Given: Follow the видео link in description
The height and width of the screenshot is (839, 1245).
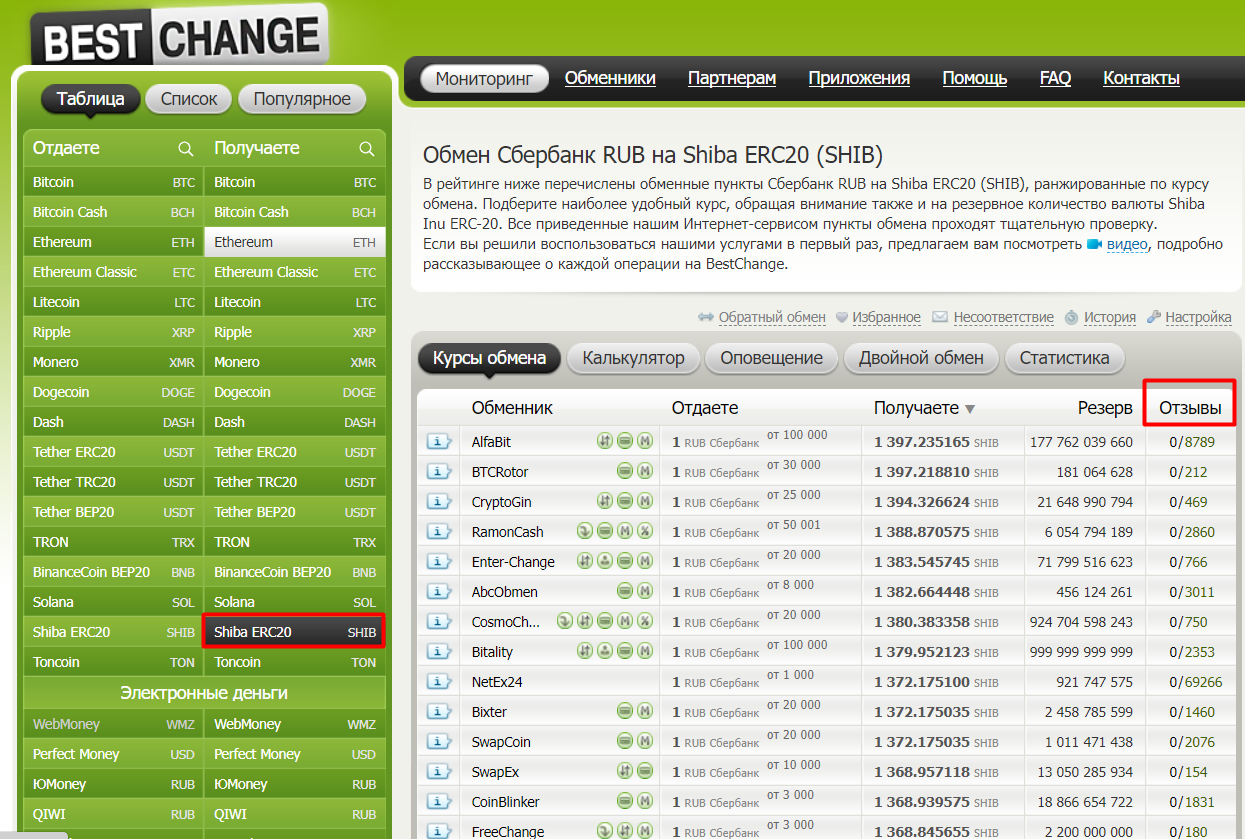Looking at the screenshot, I should 1127,245.
